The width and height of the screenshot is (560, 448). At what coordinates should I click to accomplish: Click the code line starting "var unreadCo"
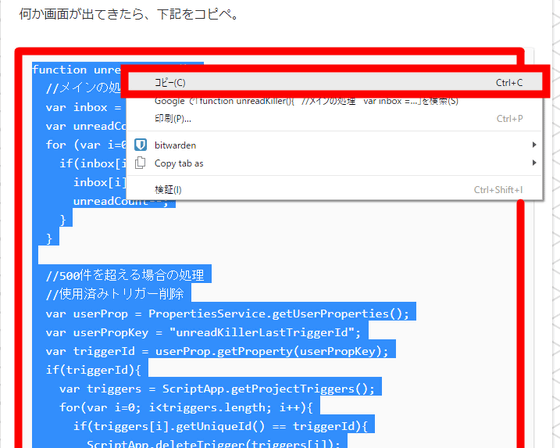[86, 126]
